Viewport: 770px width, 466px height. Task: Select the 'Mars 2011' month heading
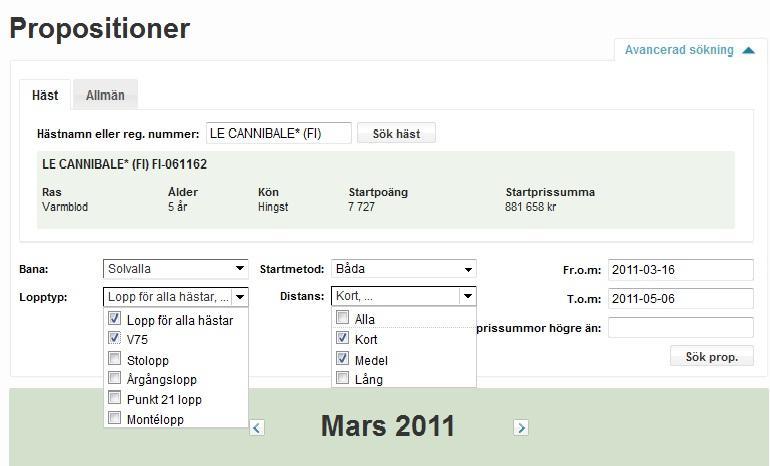point(388,426)
